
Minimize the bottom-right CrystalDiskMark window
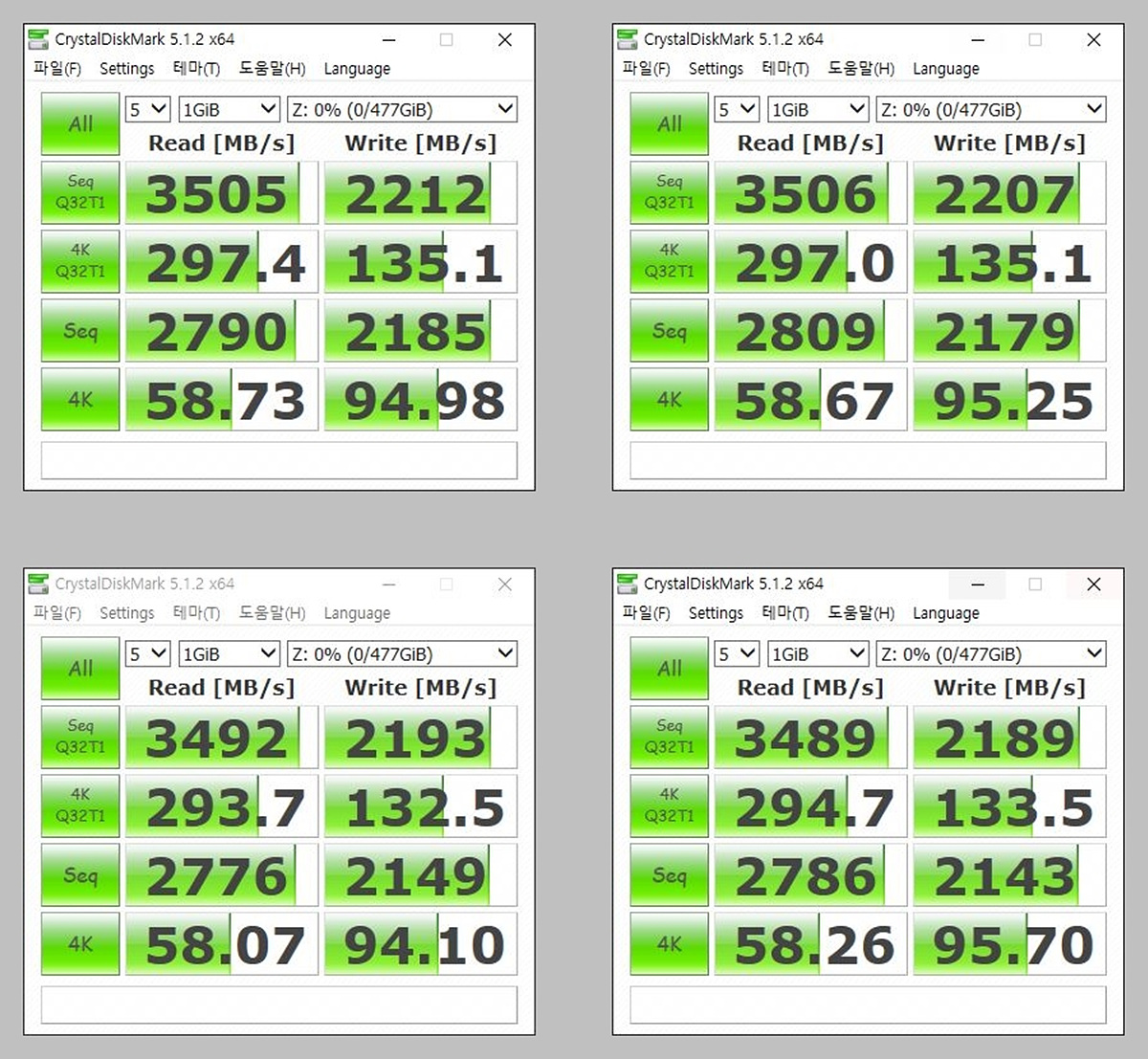pos(977,584)
